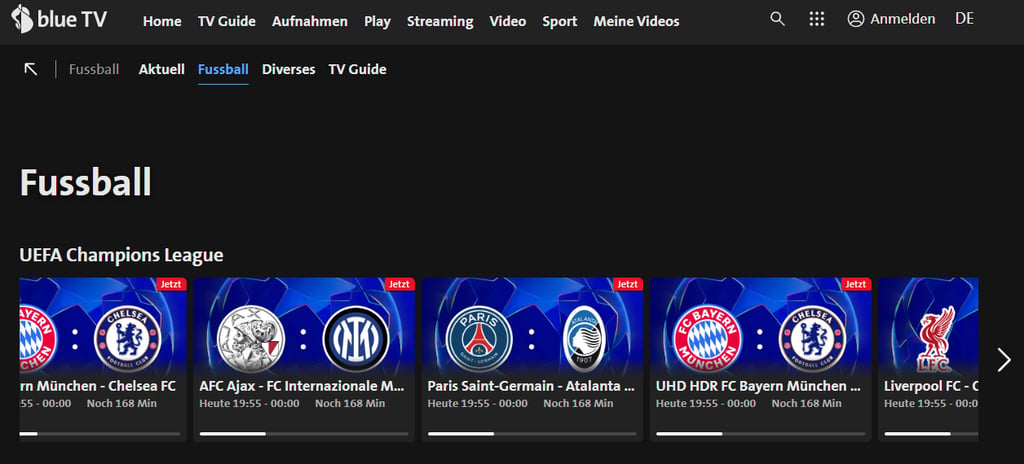The height and width of the screenshot is (464, 1024).
Task: Open the Aufnahmen menu
Action: tap(310, 22)
